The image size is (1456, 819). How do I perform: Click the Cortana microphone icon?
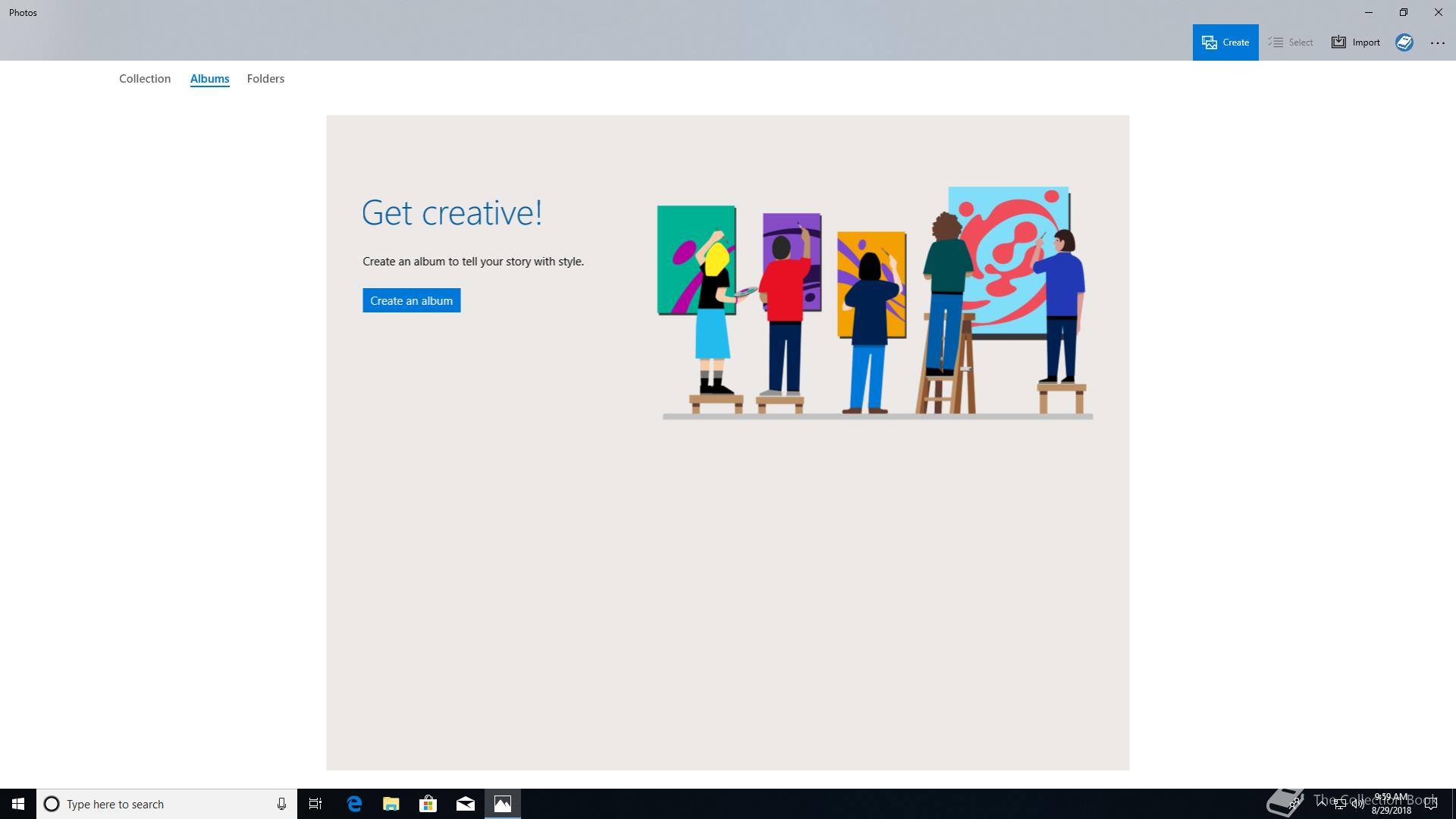coord(281,804)
